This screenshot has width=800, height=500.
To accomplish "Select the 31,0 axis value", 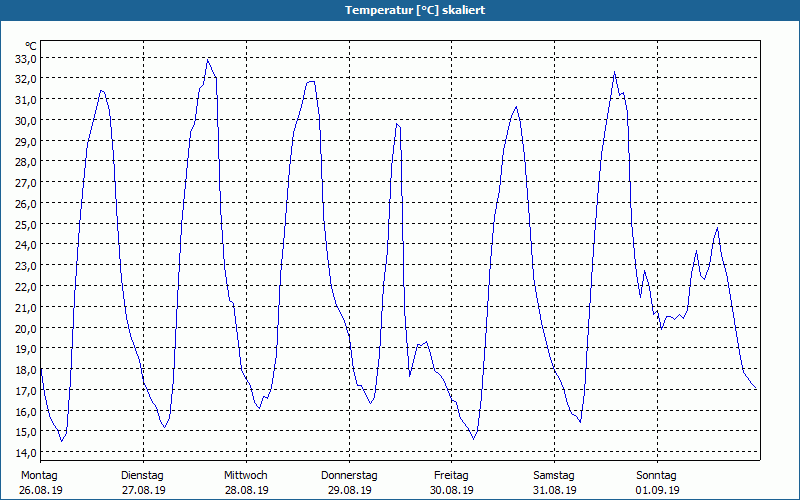I will click(x=26, y=100).
